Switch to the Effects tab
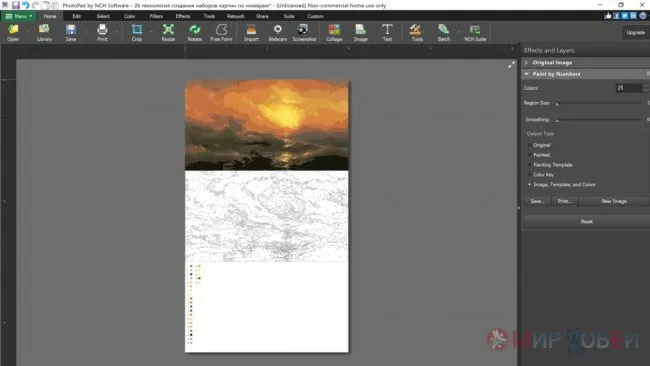The height and width of the screenshot is (366, 650). [183, 16]
